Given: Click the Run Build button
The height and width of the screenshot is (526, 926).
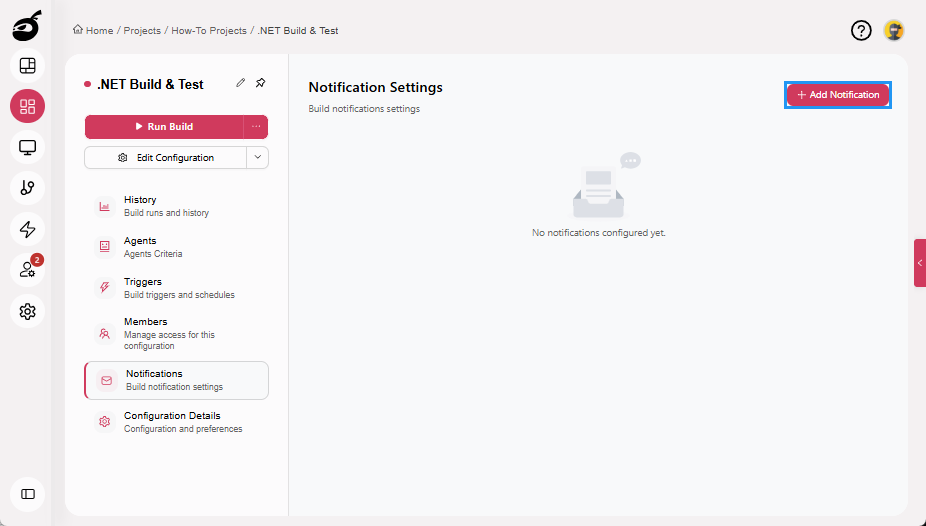Looking at the screenshot, I should (x=164, y=126).
